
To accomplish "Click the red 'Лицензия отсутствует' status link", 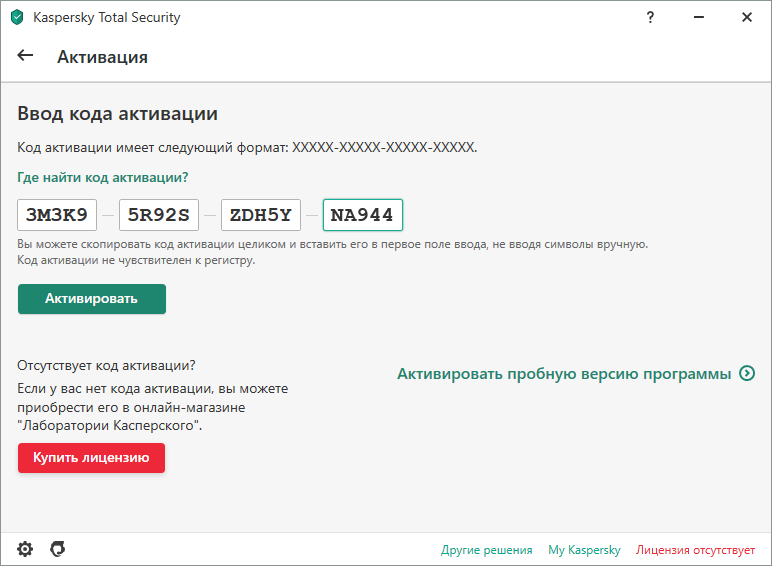I will pyautogui.click(x=695, y=550).
